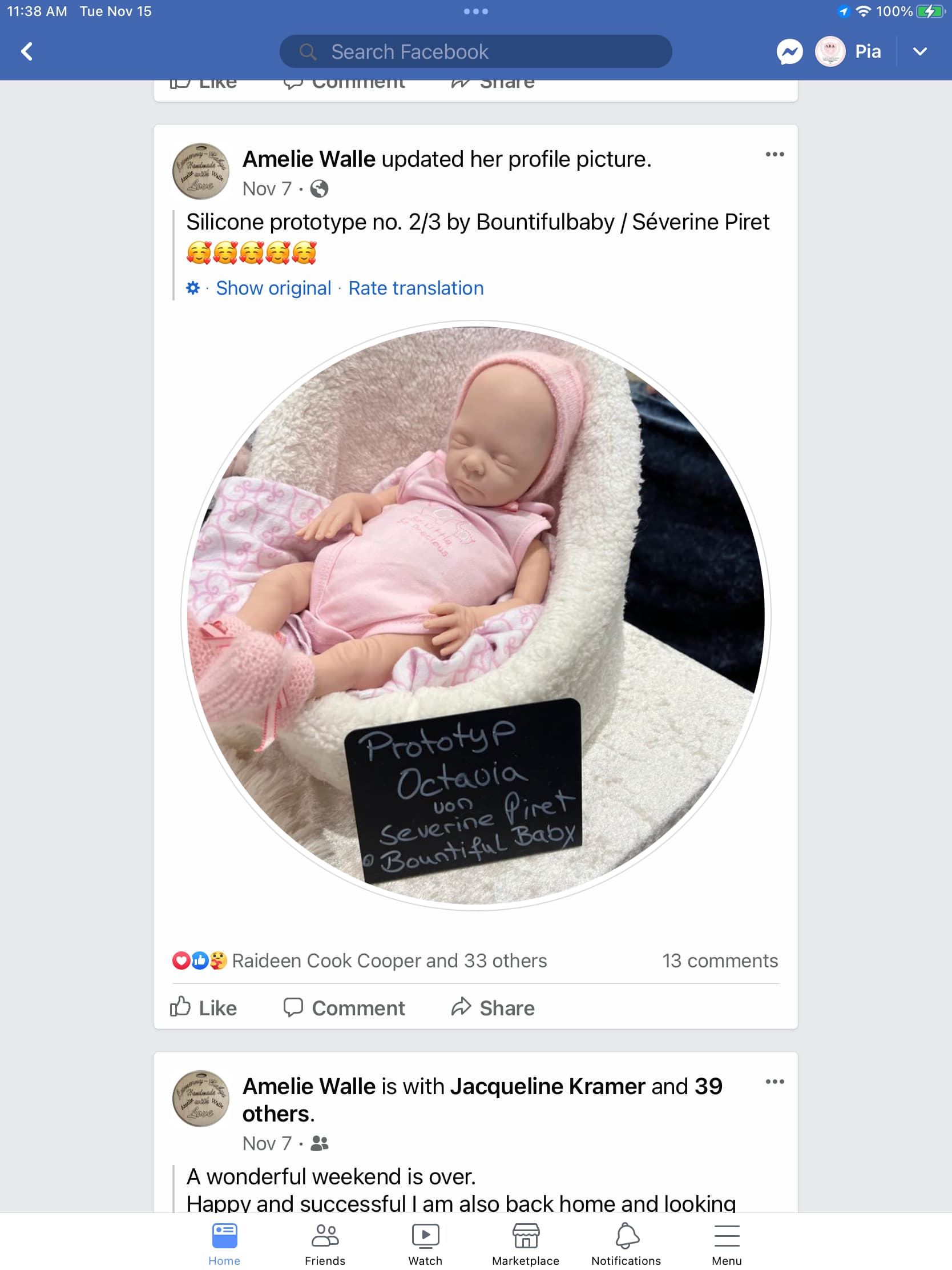Tap the translation settings gear icon
Viewport: 952px width, 1270px height.
pyautogui.click(x=193, y=288)
